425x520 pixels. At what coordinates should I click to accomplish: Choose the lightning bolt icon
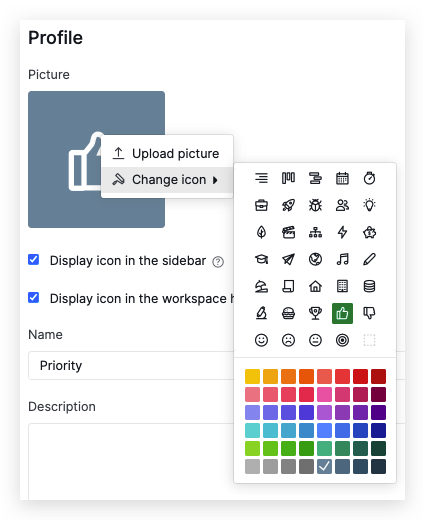pos(342,232)
